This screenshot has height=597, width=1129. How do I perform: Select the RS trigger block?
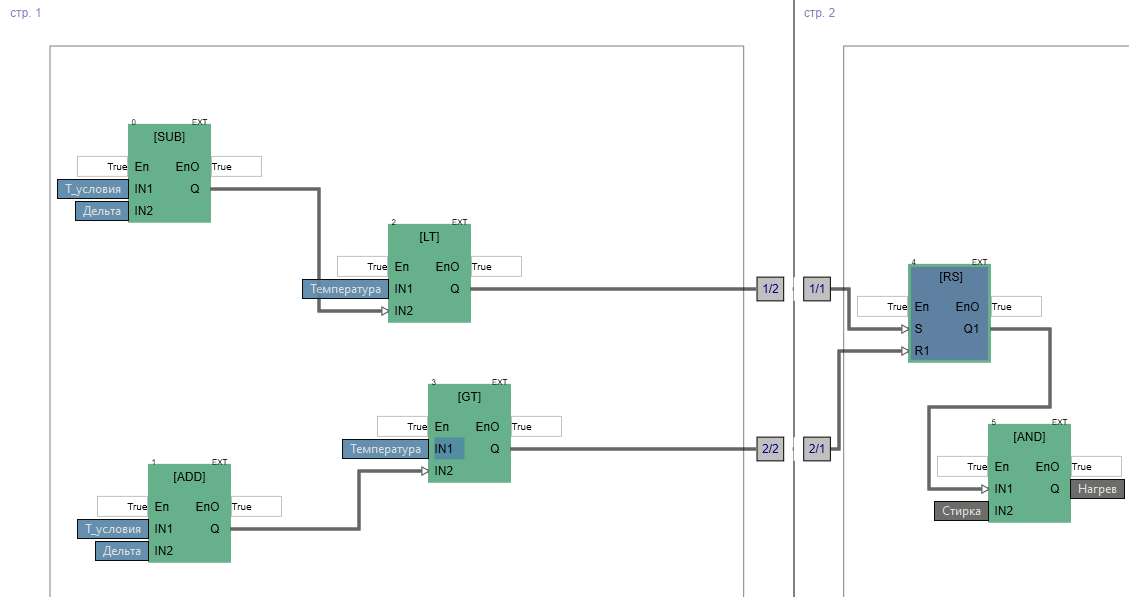coord(949,277)
